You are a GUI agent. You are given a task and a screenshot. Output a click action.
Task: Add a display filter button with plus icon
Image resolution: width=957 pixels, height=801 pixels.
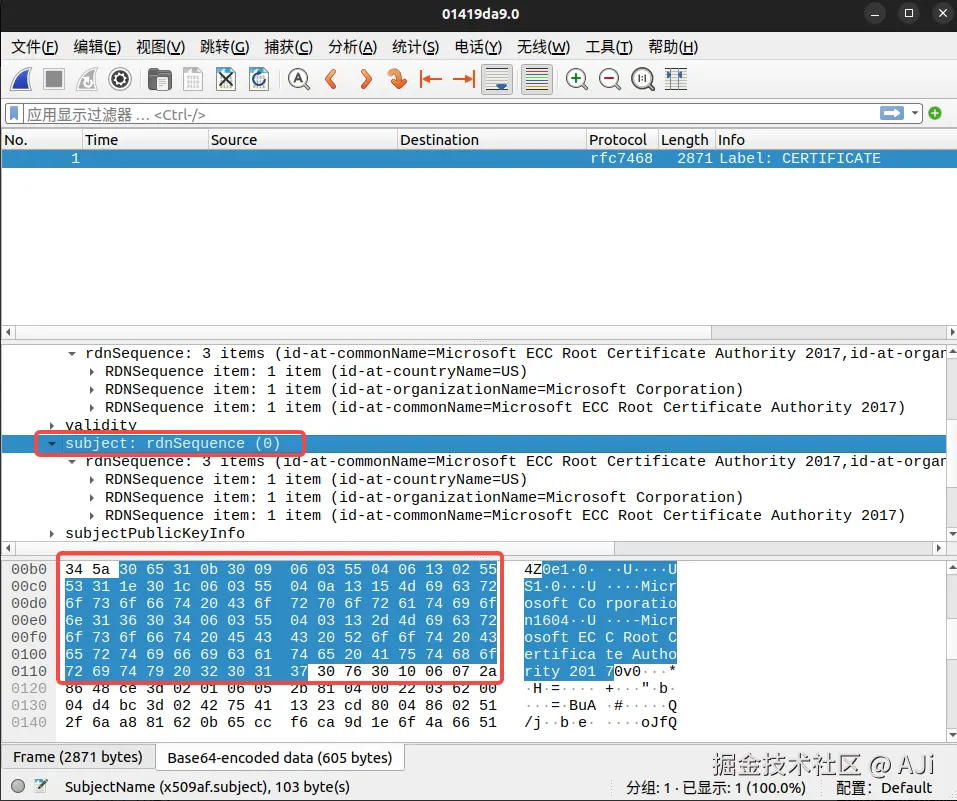pyautogui.click(x=935, y=113)
